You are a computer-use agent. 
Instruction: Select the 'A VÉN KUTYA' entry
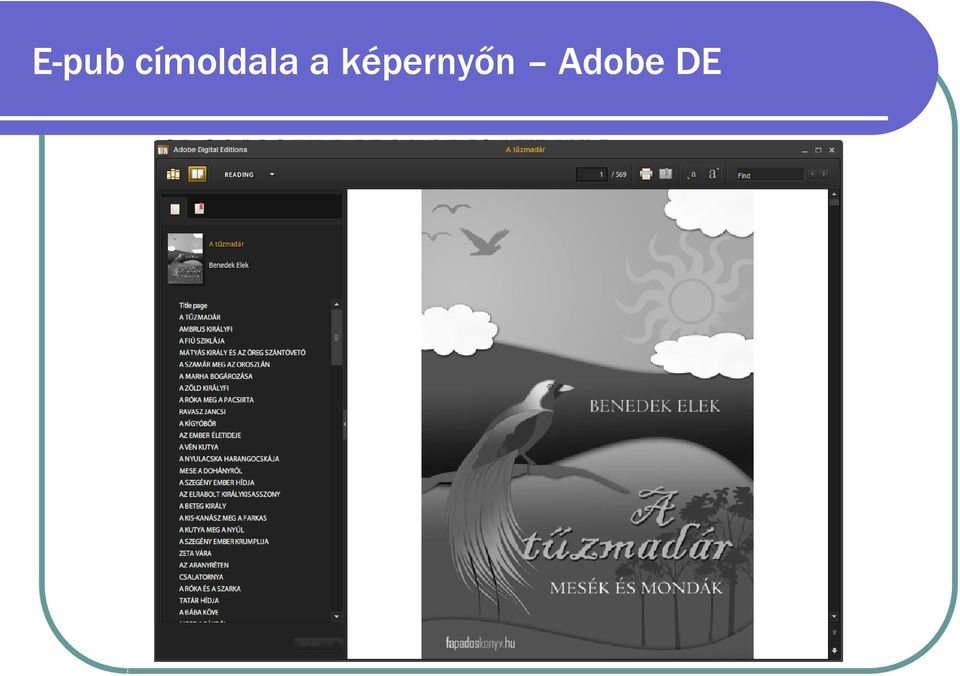pyautogui.click(x=198, y=447)
